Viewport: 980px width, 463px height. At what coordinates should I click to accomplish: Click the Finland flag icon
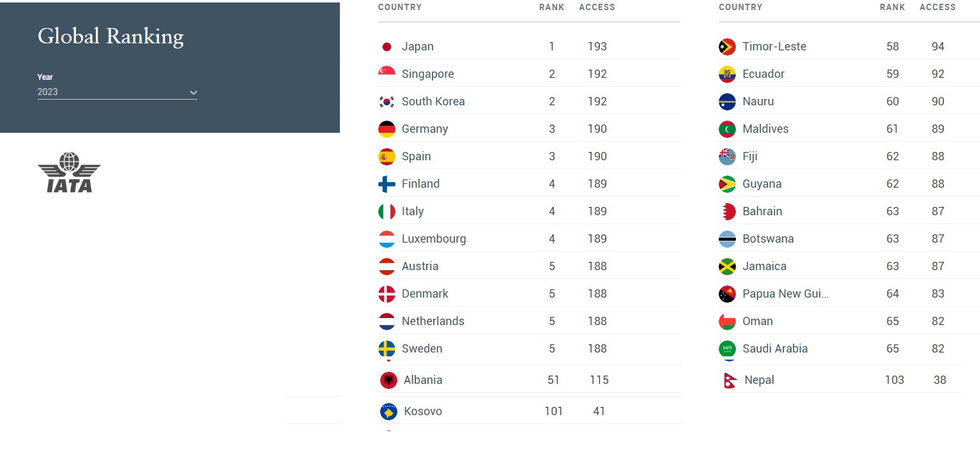tap(387, 184)
